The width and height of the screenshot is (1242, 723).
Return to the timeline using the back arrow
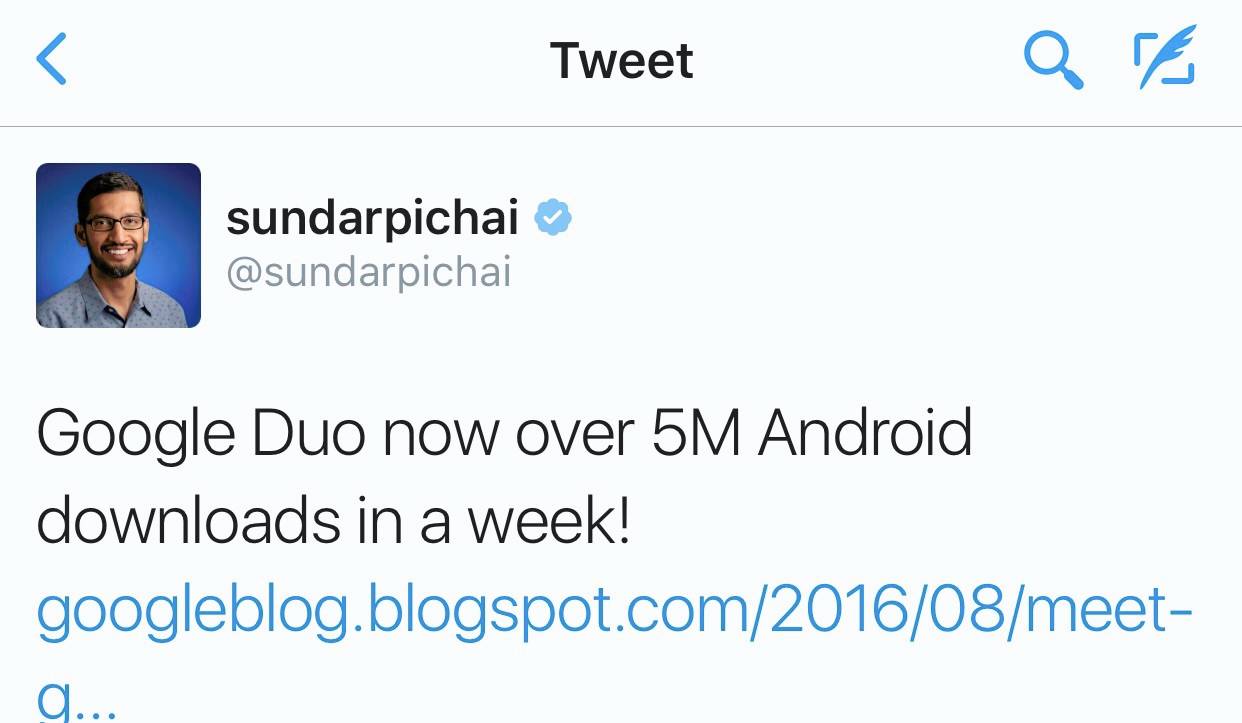51,58
